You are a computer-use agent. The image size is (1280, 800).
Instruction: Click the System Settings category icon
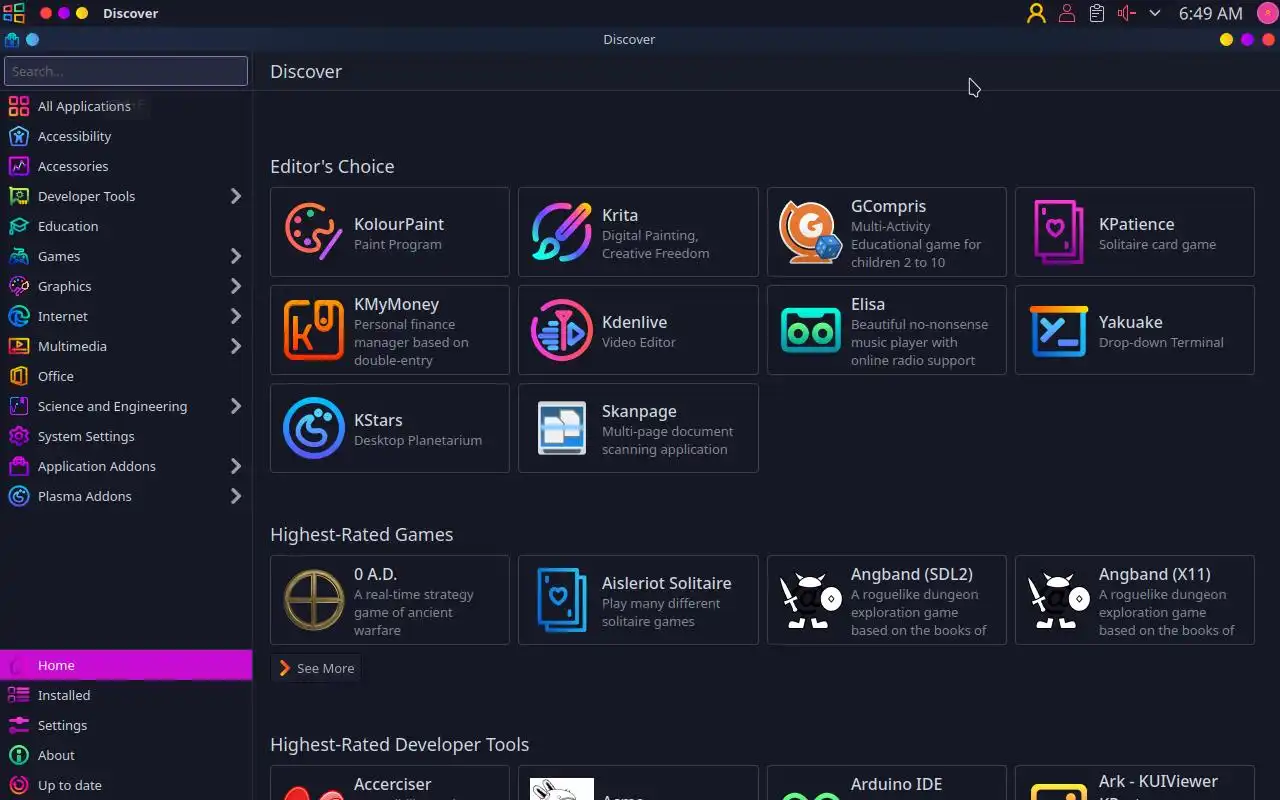18,436
